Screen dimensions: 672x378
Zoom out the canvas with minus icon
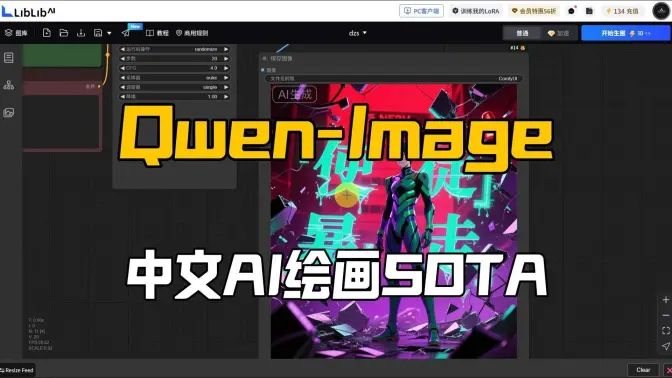[x=666, y=315]
